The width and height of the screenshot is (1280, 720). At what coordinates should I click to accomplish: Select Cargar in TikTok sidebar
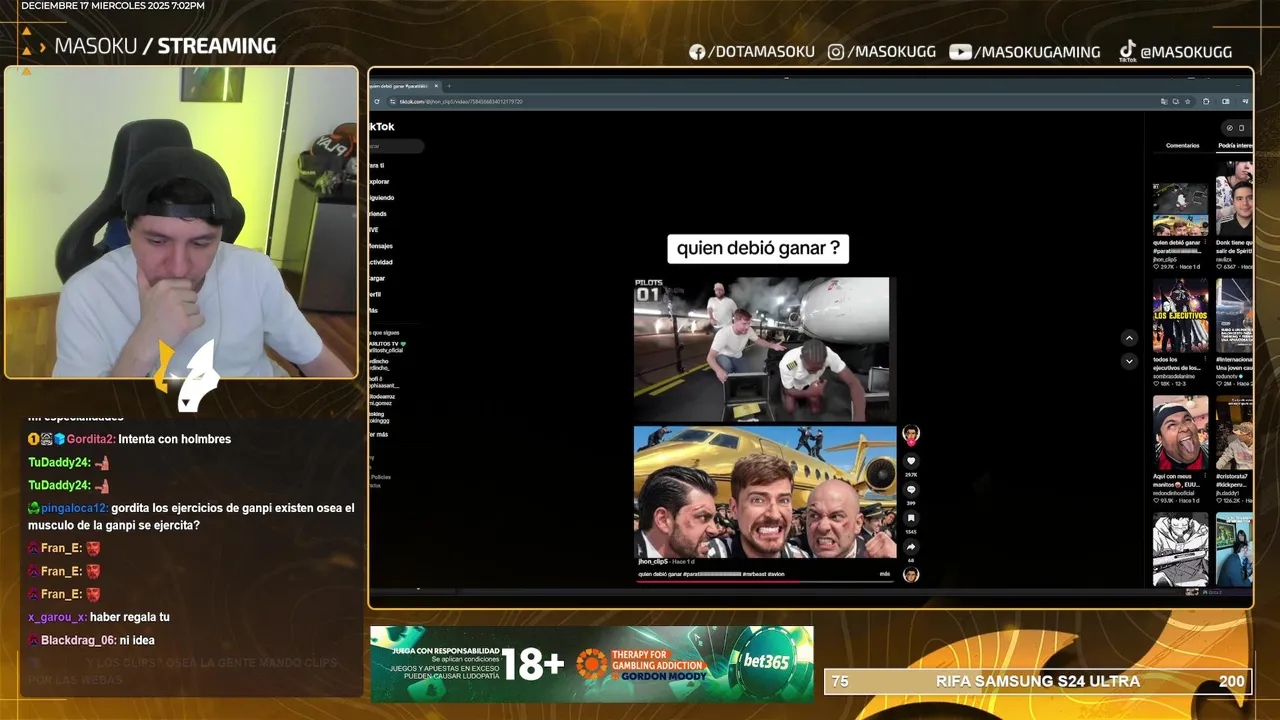tap(377, 278)
